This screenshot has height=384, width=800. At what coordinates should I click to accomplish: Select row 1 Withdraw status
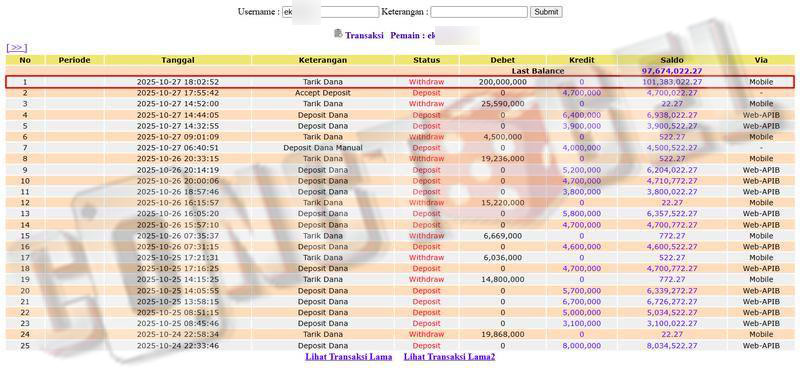pos(426,82)
